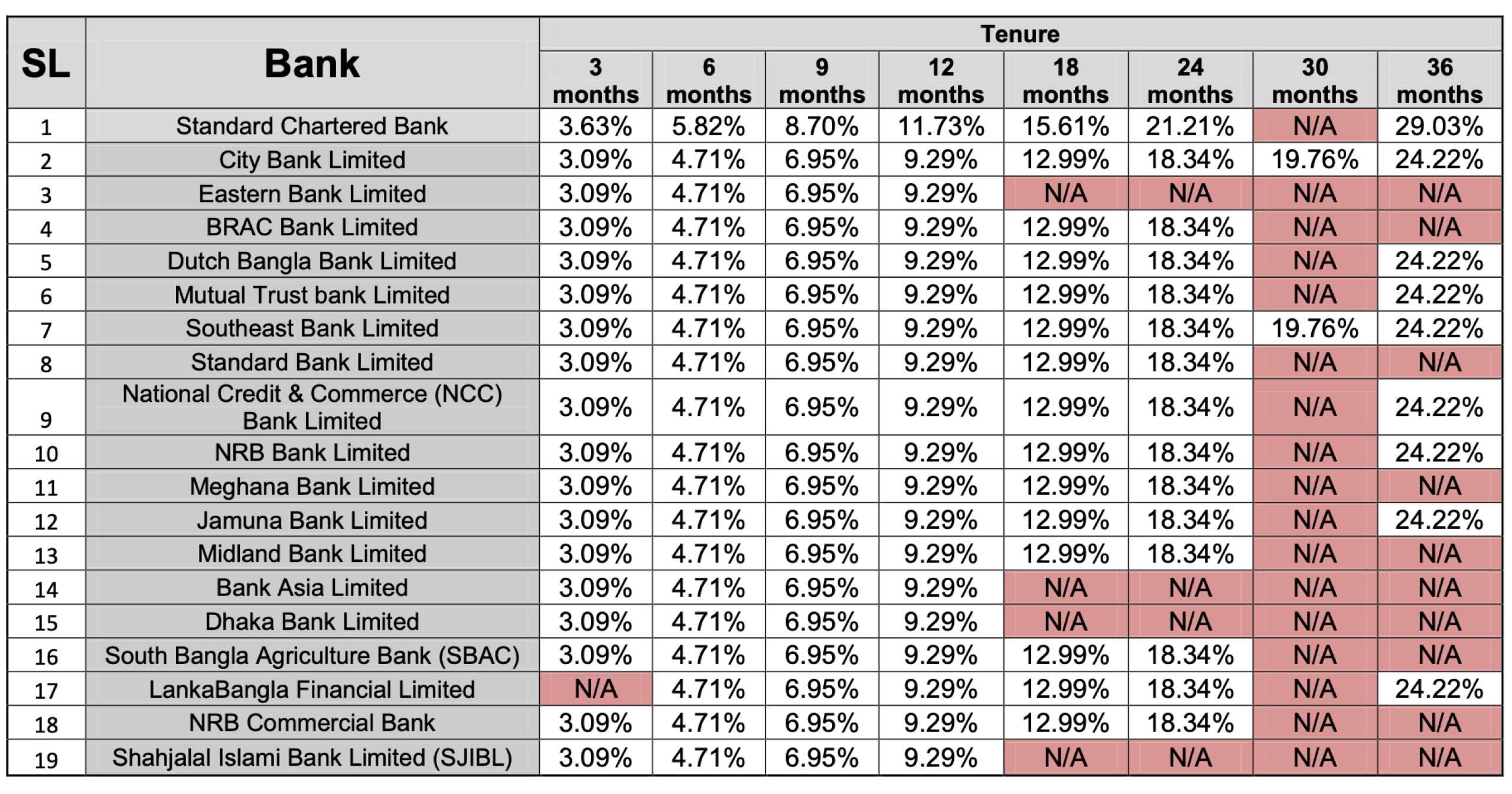
Task: Select the 3 months column header
Action: (595, 80)
